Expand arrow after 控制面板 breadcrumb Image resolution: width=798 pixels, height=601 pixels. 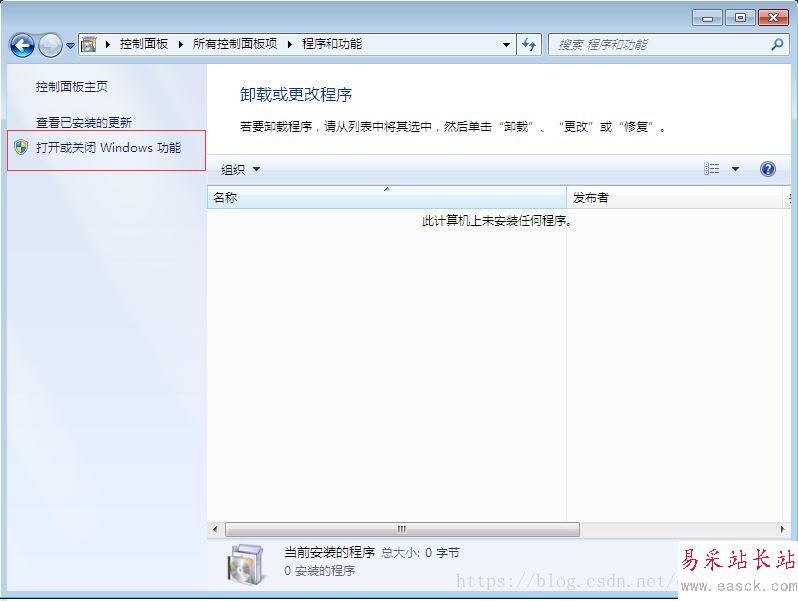181,44
